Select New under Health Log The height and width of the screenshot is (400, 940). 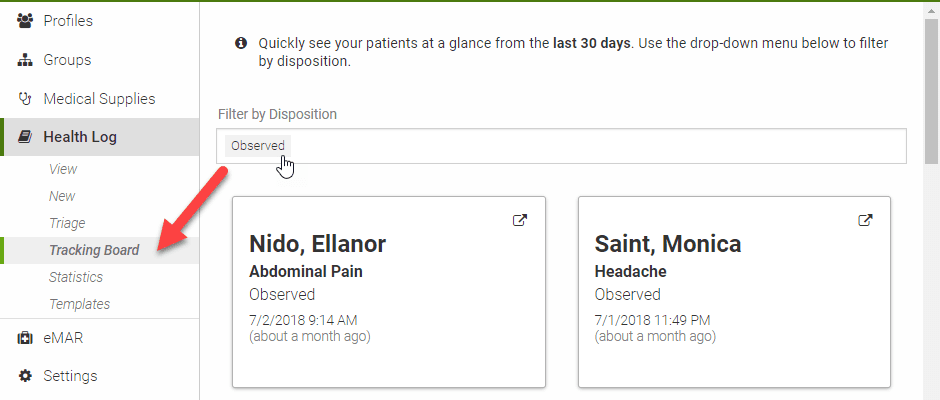click(x=62, y=196)
